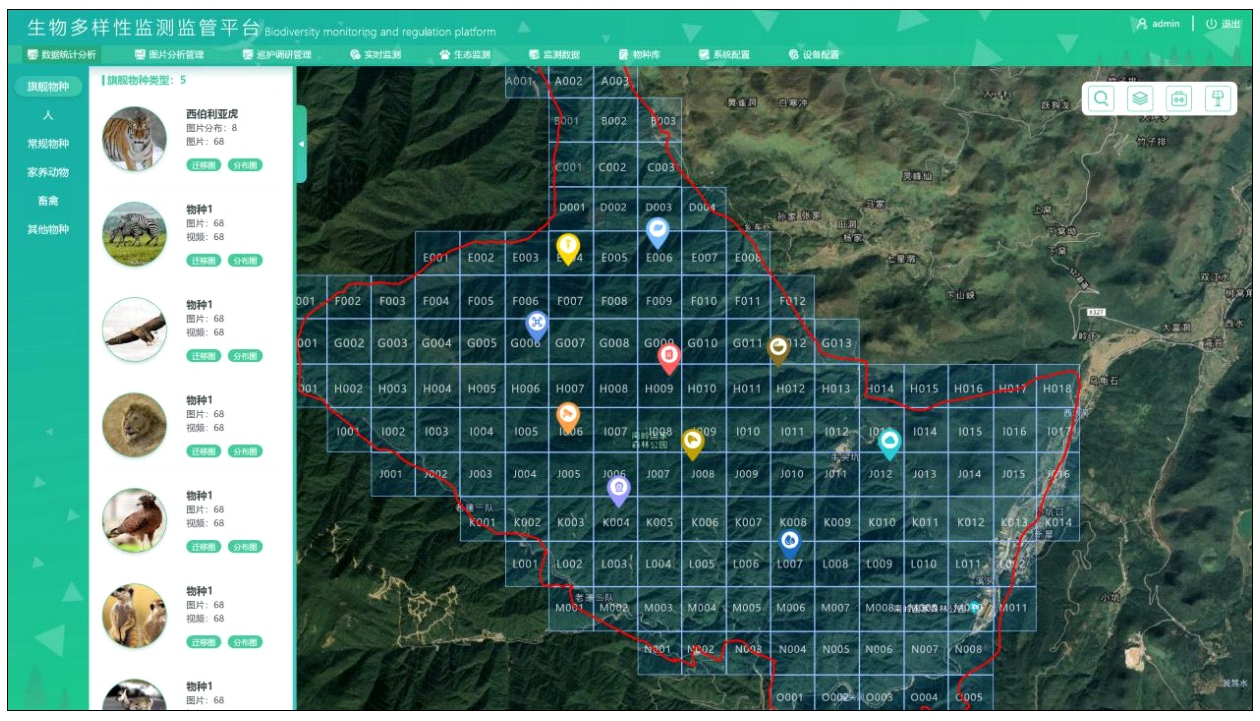The image size is (1260, 721).
Task: Open the map layers icon
Action: (x=1140, y=99)
